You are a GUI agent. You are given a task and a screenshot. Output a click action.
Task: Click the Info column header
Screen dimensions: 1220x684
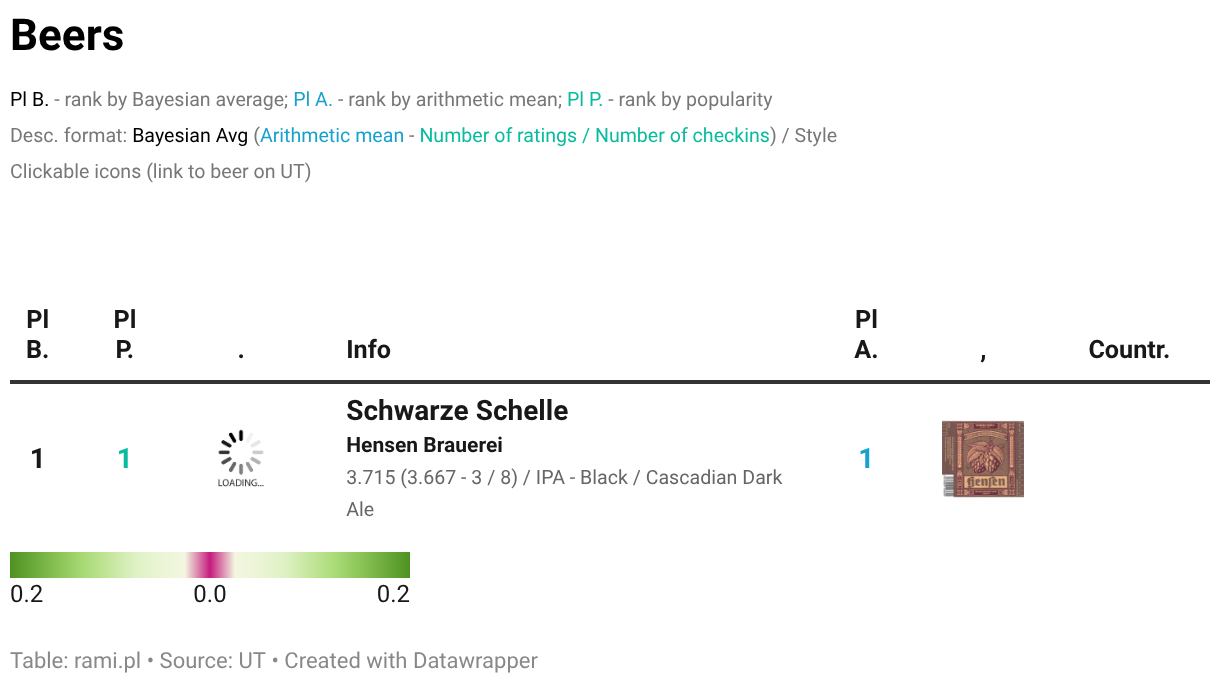[x=368, y=350]
